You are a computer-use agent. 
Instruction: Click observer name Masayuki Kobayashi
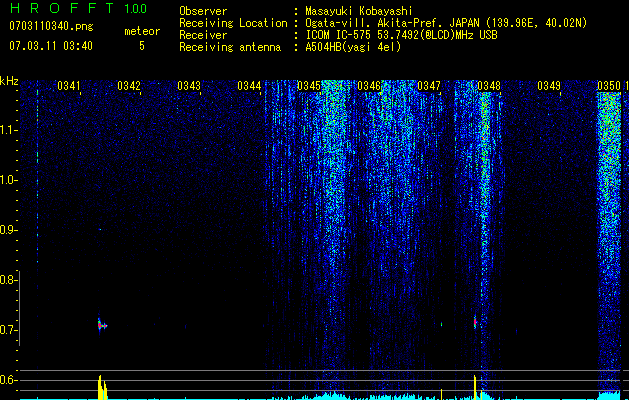point(358,11)
